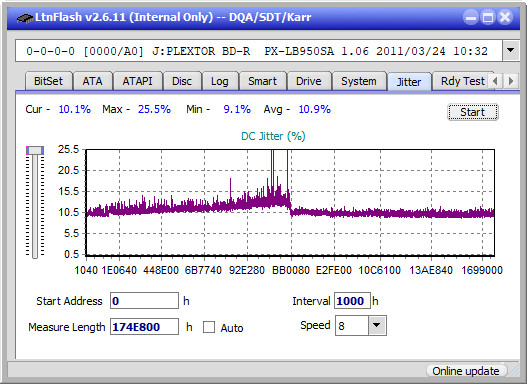The image size is (527, 384).
Task: Click the DC Jitter (%) chart title
Action: 273,136
